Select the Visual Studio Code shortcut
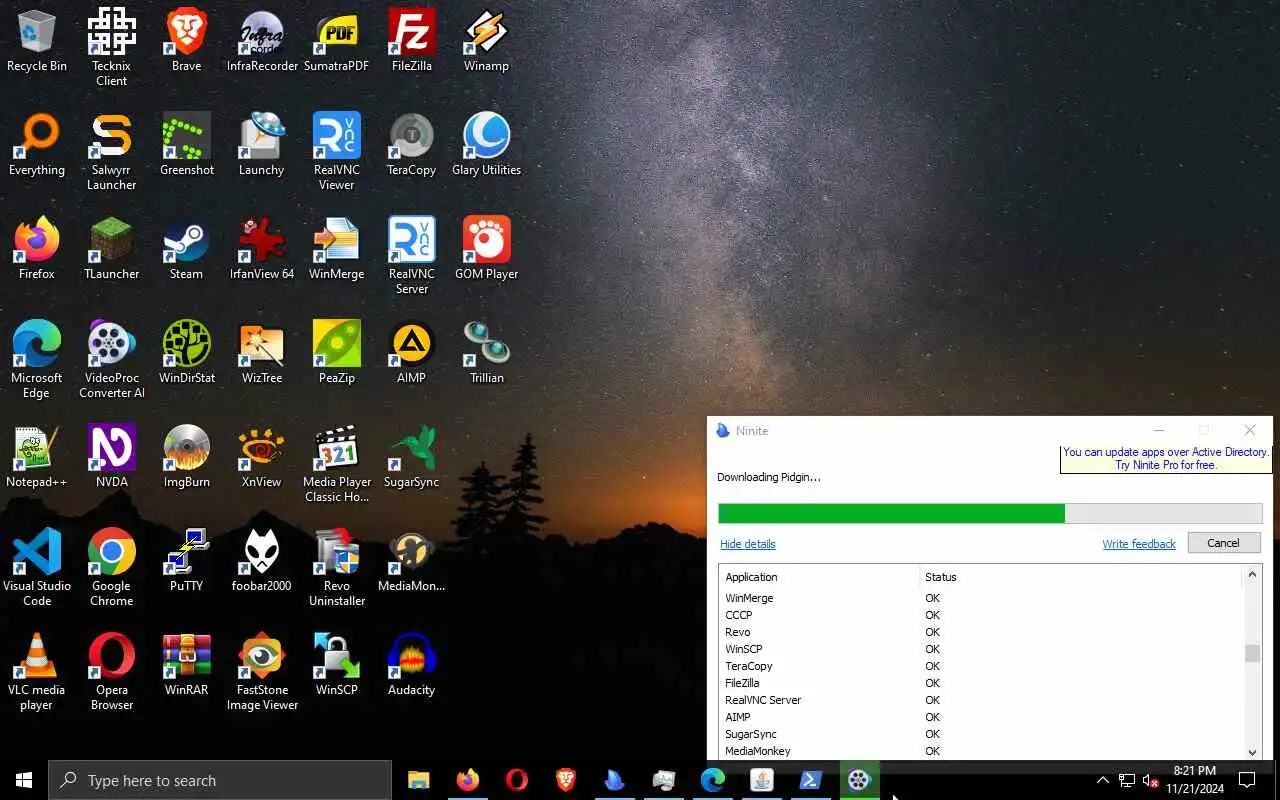The image size is (1280, 800). (37, 568)
